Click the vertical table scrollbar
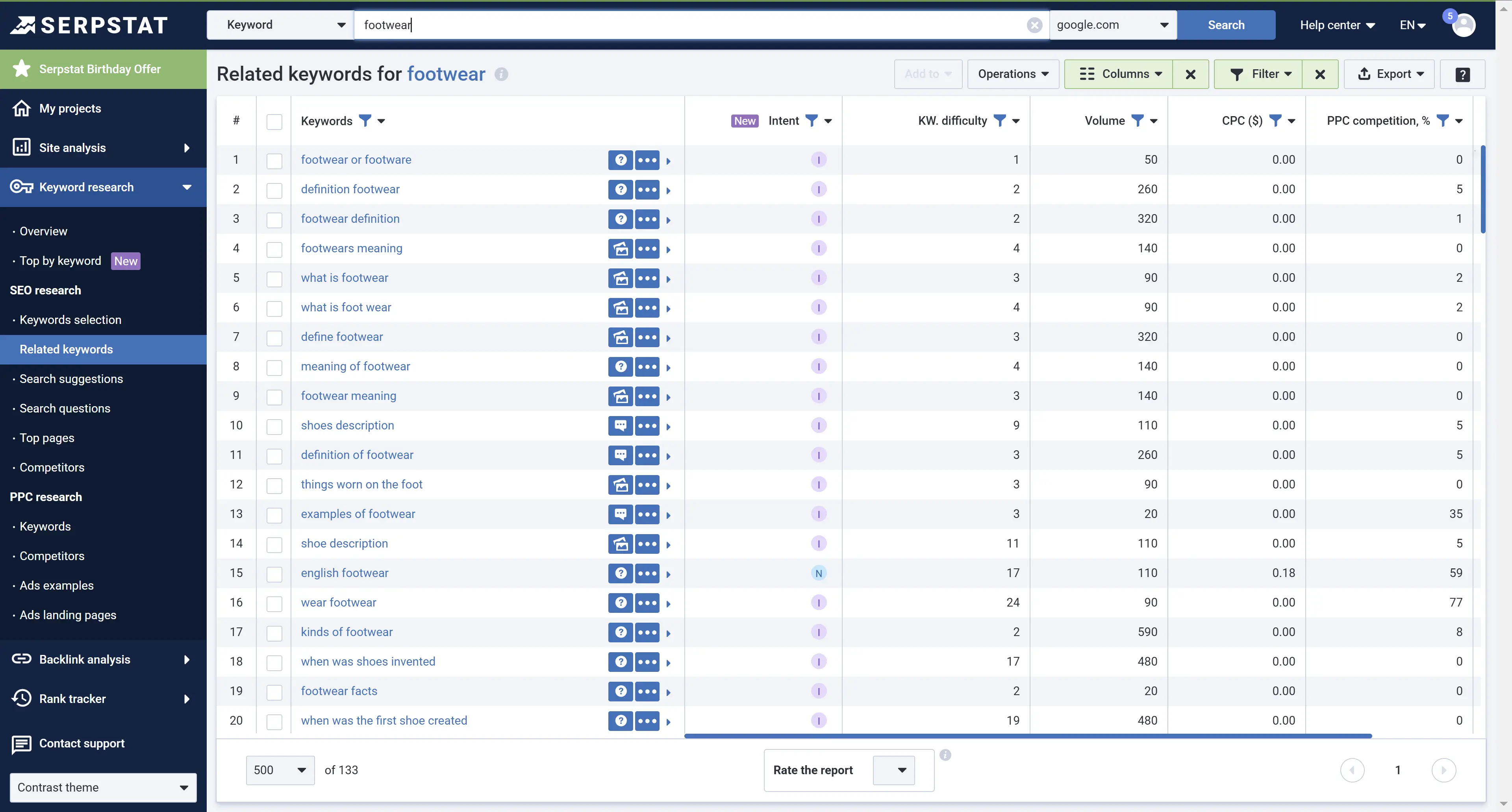 [x=1483, y=189]
